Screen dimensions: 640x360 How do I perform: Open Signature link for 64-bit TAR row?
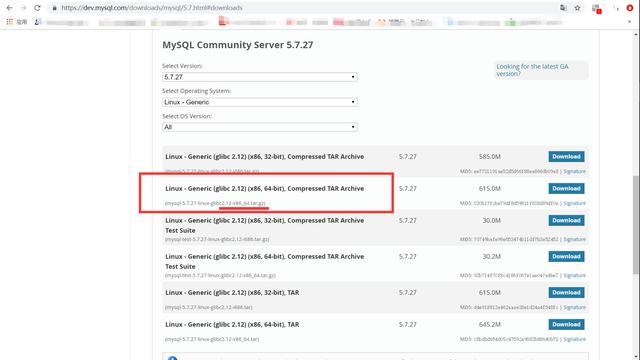click(x=574, y=339)
